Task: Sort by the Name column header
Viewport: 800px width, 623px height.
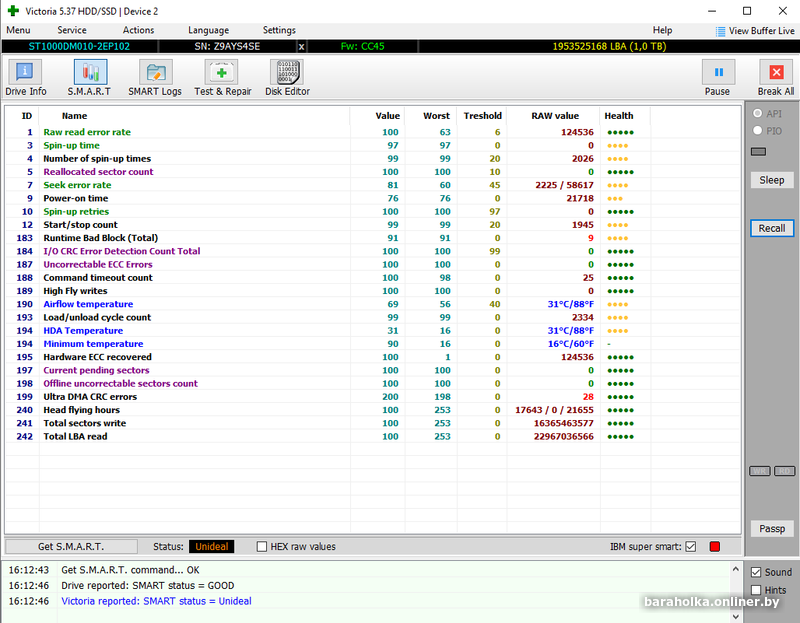Action: click(x=74, y=116)
